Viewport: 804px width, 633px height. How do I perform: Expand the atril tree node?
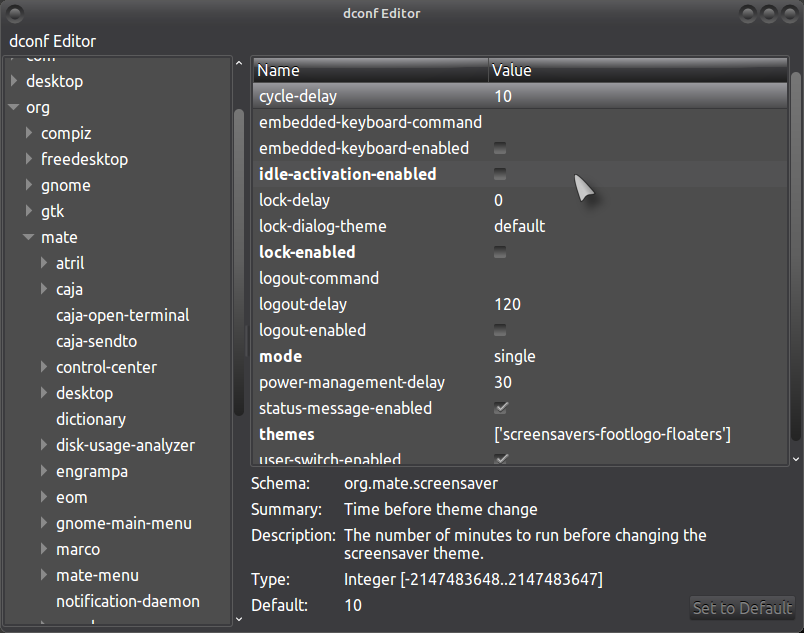44,263
